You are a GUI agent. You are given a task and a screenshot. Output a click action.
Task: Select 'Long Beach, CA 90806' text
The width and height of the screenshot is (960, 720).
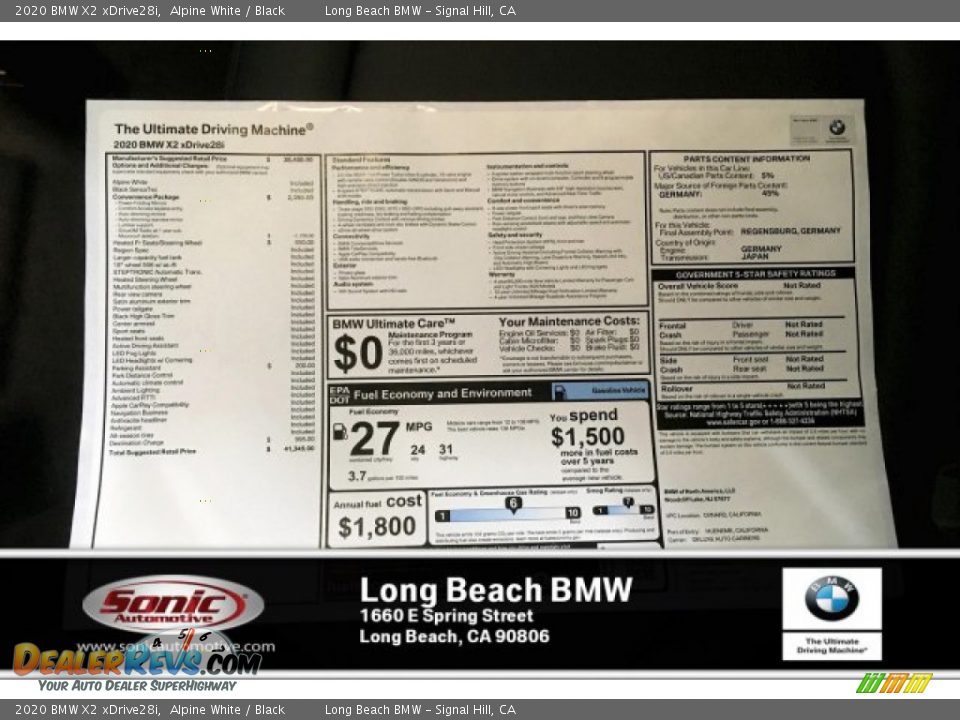[454, 636]
